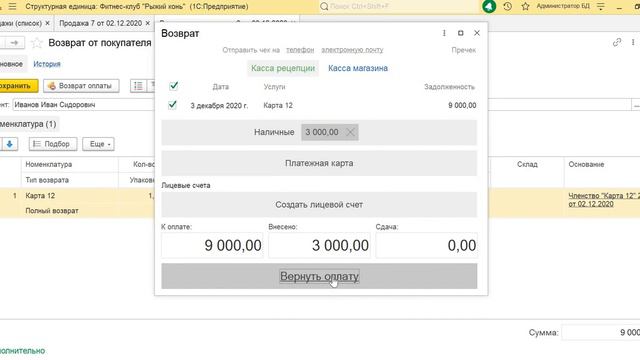This screenshot has width=640, height=360.
Task: Click the date 3 декабря 2020 г.
Action: [219, 105]
